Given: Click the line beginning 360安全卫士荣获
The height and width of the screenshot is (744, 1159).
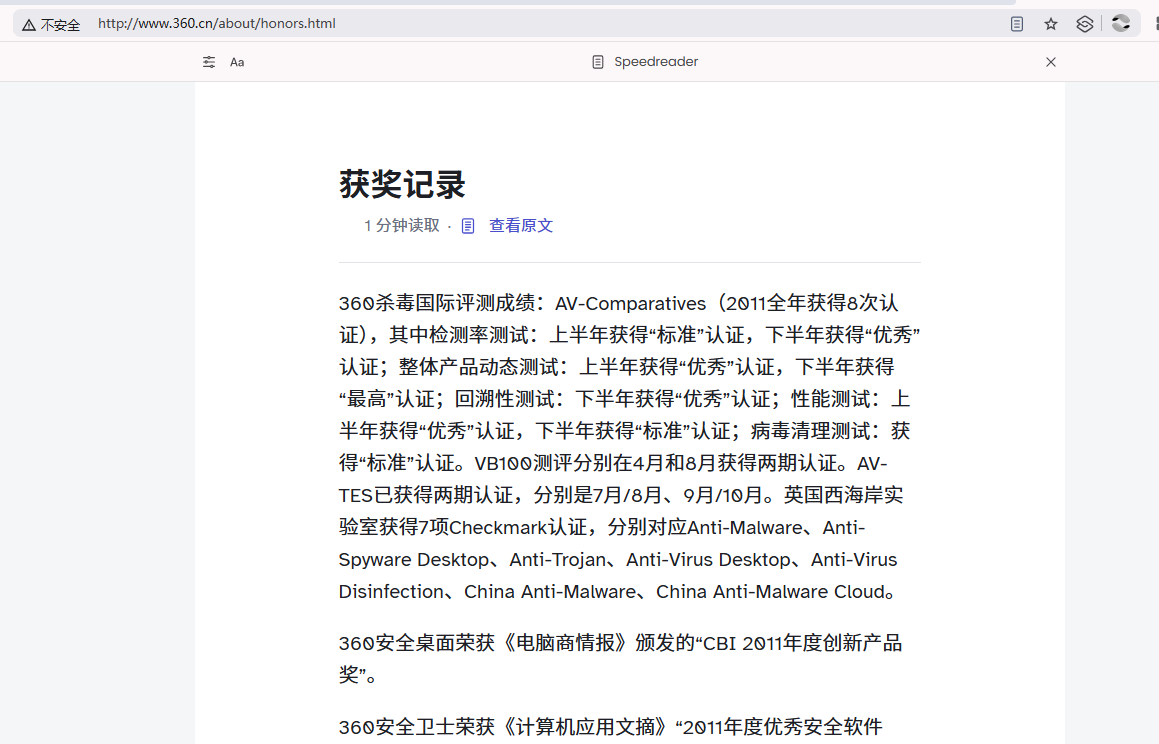Looking at the screenshot, I should [611, 727].
